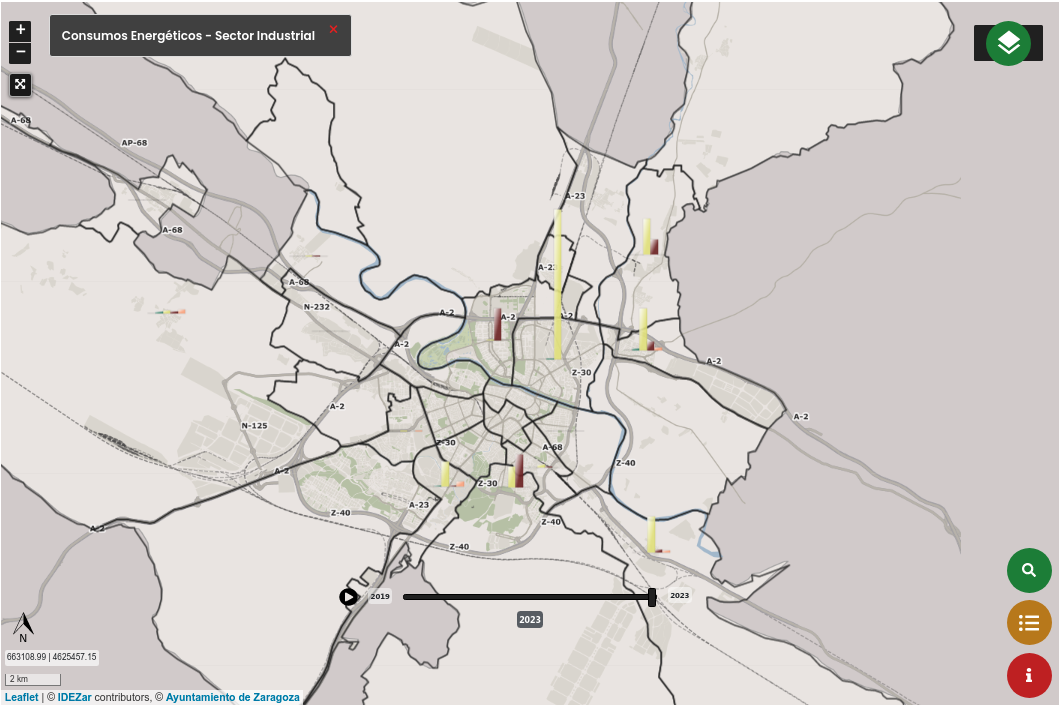This screenshot has height=706, width=1060.
Task: Click the 2 km scale bar
Action: point(33,679)
